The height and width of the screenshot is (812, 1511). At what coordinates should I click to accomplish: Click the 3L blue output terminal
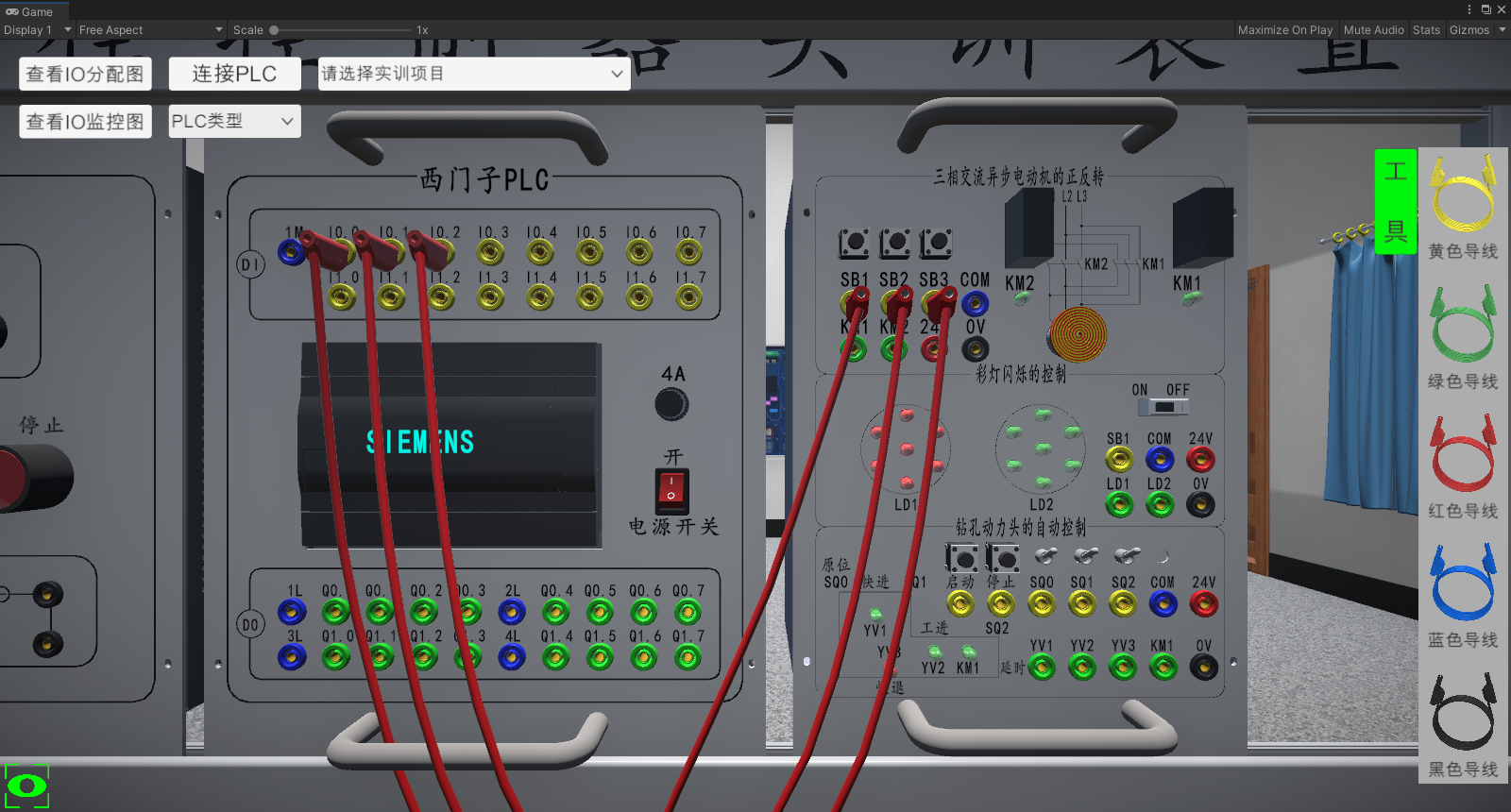click(292, 657)
